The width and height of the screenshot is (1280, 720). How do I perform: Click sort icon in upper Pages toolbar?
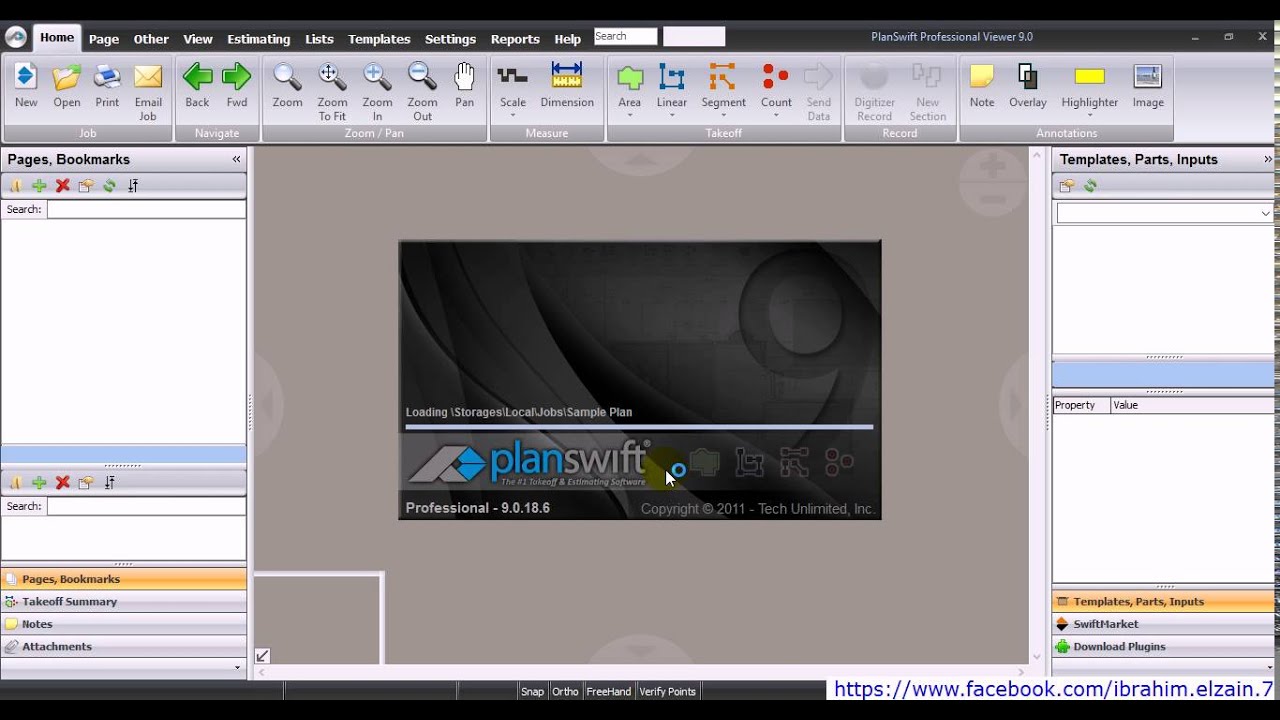click(133, 186)
